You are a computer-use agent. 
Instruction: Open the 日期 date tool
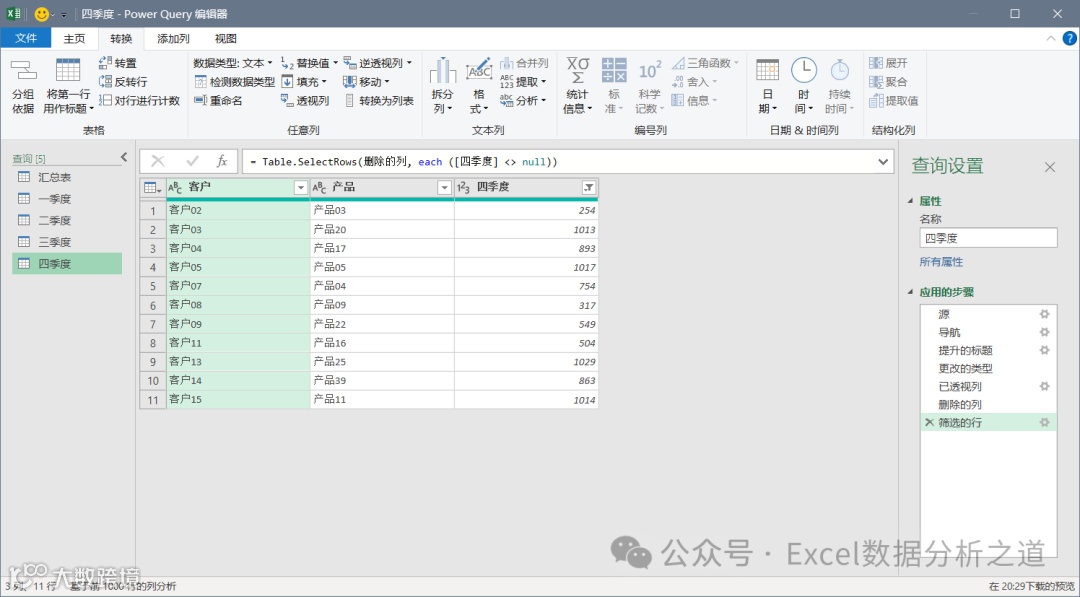coord(767,85)
